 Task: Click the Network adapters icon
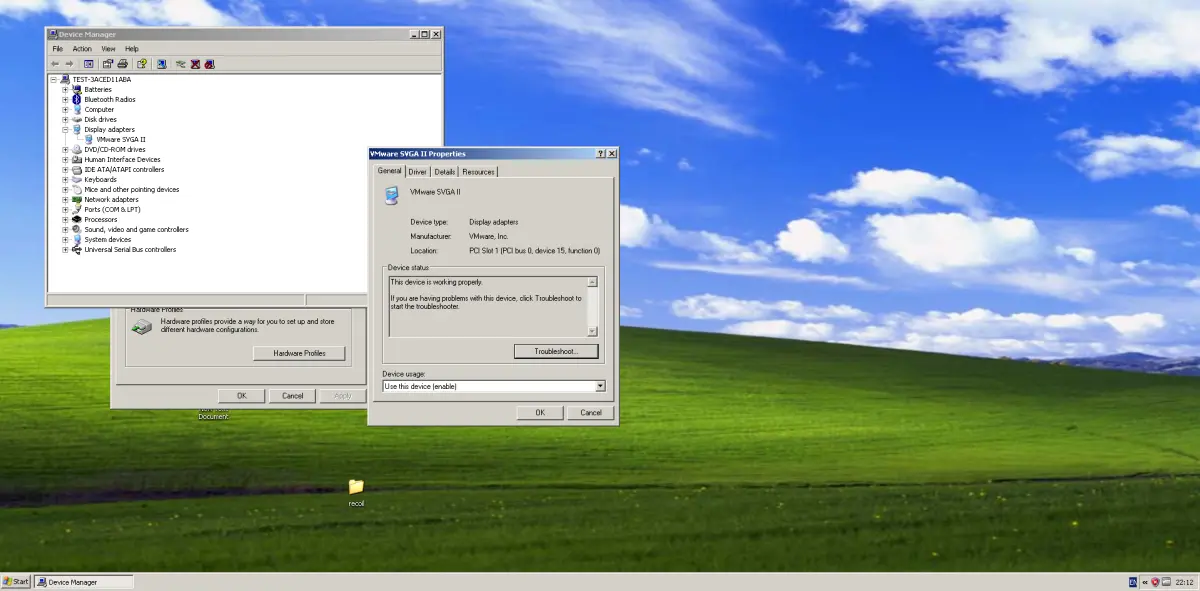click(x=77, y=199)
